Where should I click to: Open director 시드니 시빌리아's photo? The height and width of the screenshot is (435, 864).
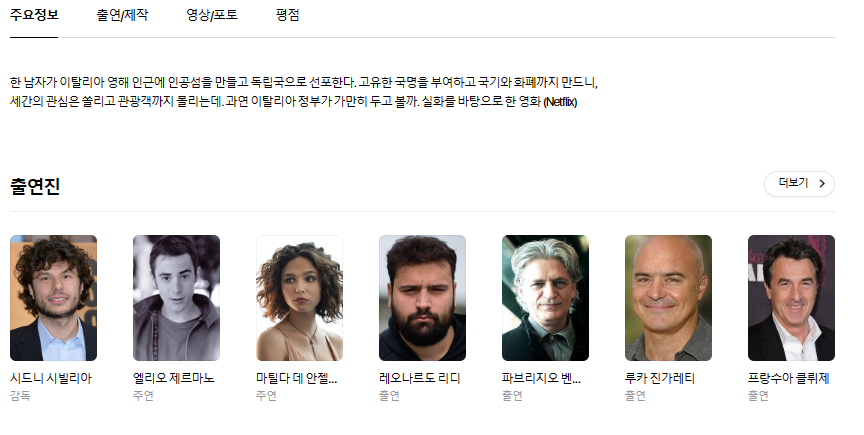click(53, 298)
